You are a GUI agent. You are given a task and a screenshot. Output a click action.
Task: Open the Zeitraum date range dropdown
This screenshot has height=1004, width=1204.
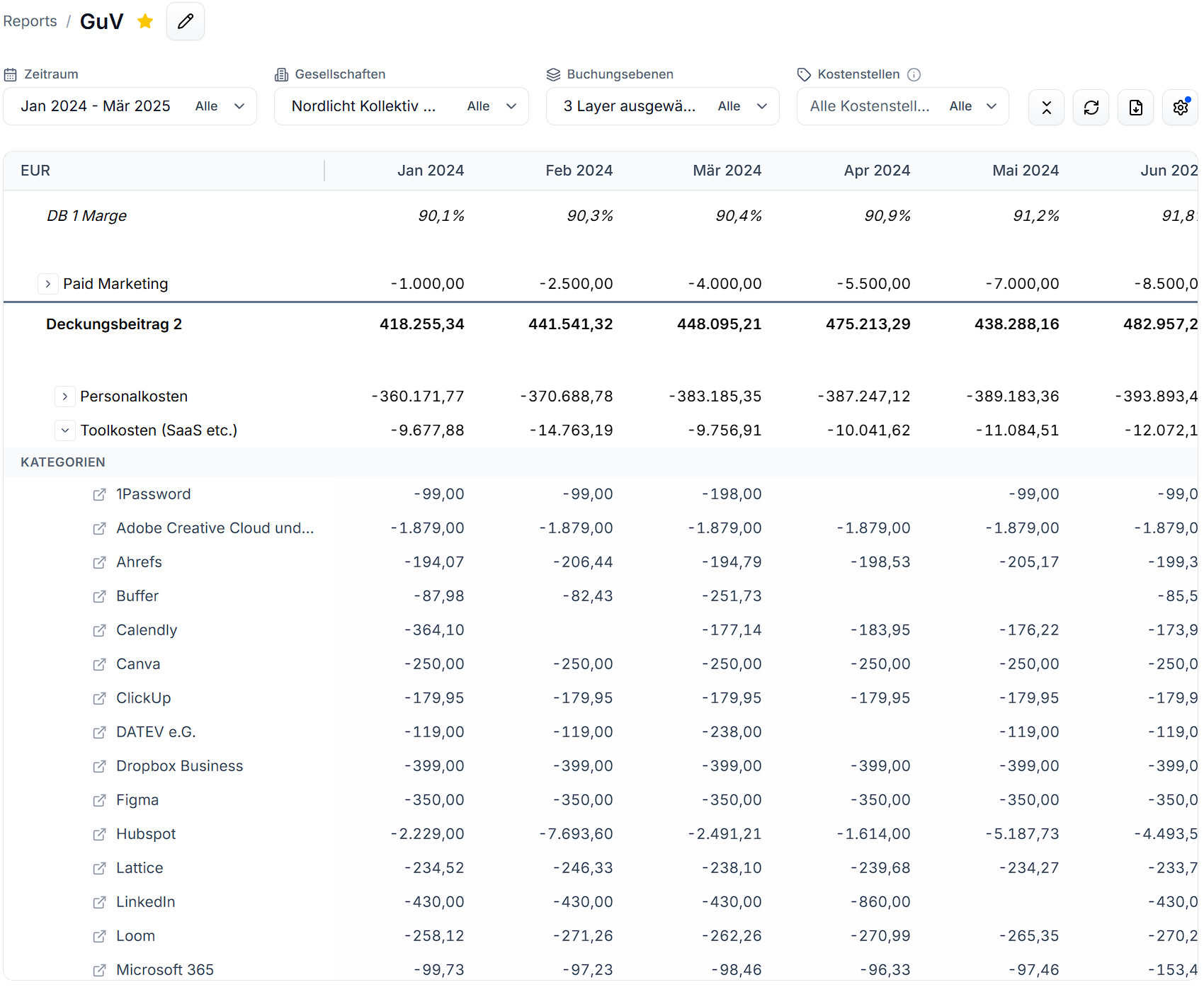pos(130,106)
